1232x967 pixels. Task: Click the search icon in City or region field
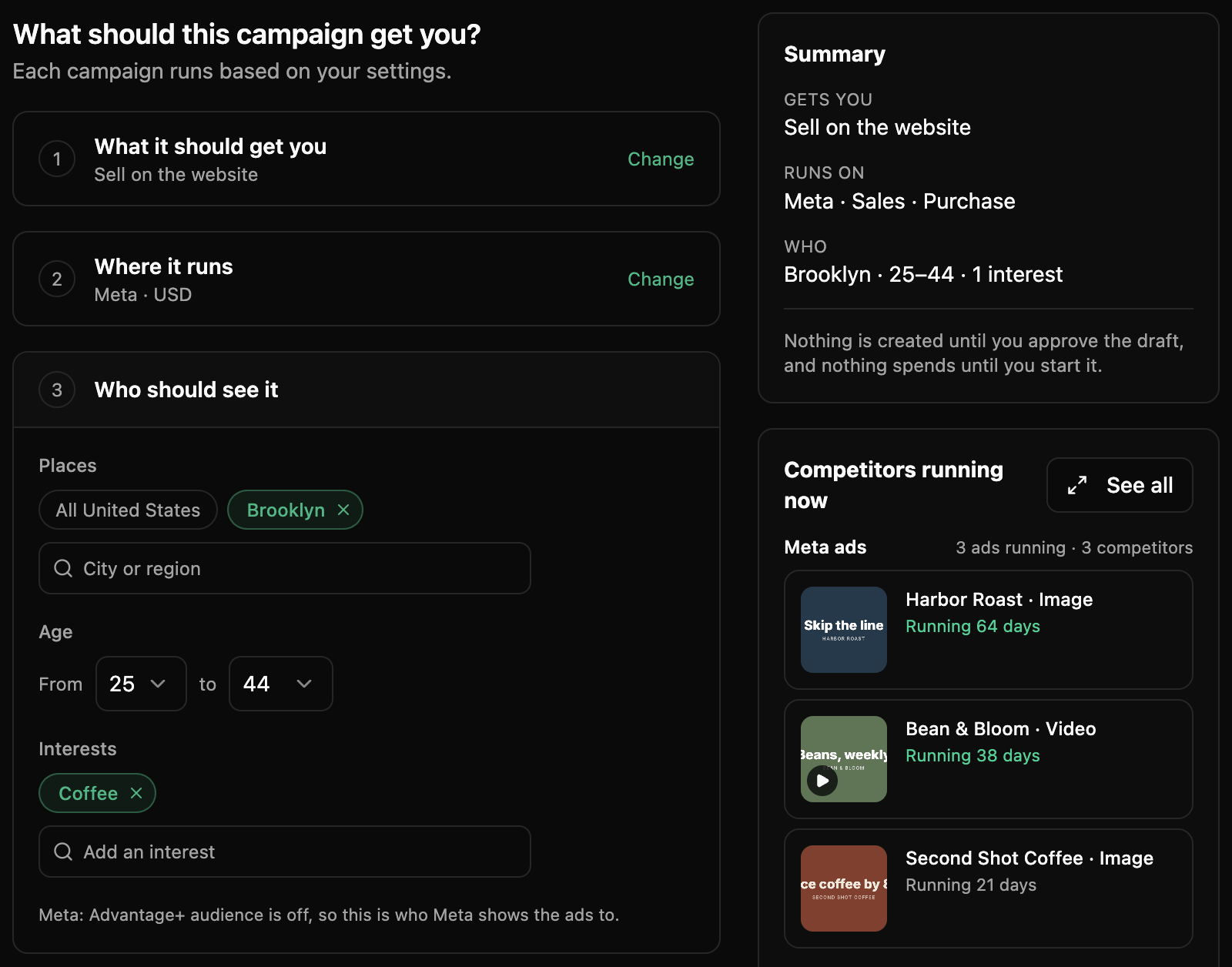[63, 568]
